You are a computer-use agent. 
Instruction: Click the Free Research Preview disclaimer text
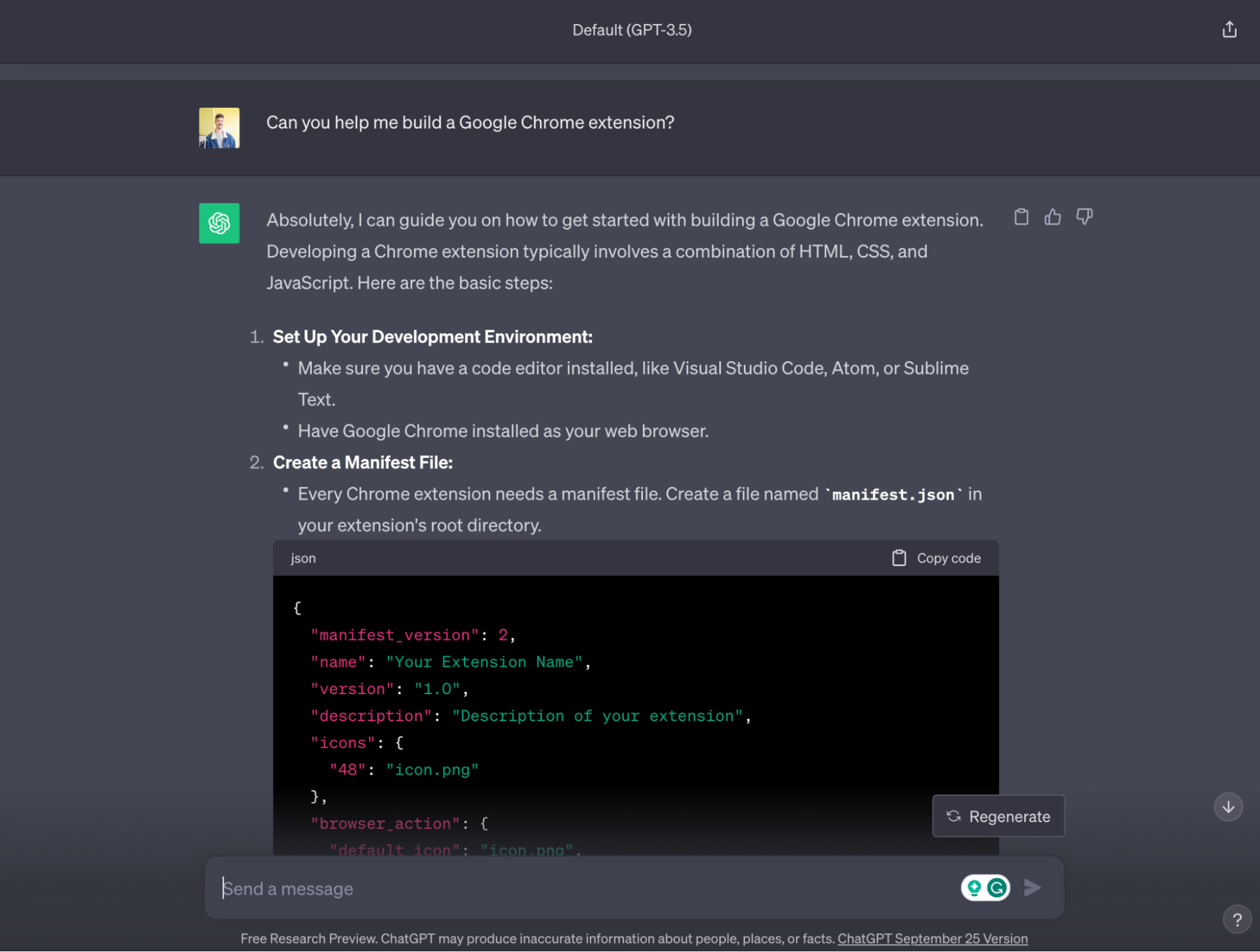[x=538, y=939]
